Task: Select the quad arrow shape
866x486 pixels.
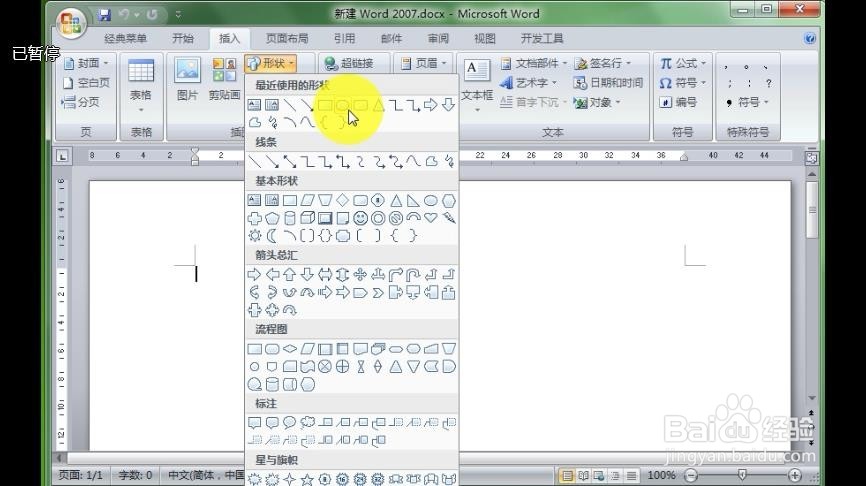Action: pyautogui.click(x=360, y=274)
